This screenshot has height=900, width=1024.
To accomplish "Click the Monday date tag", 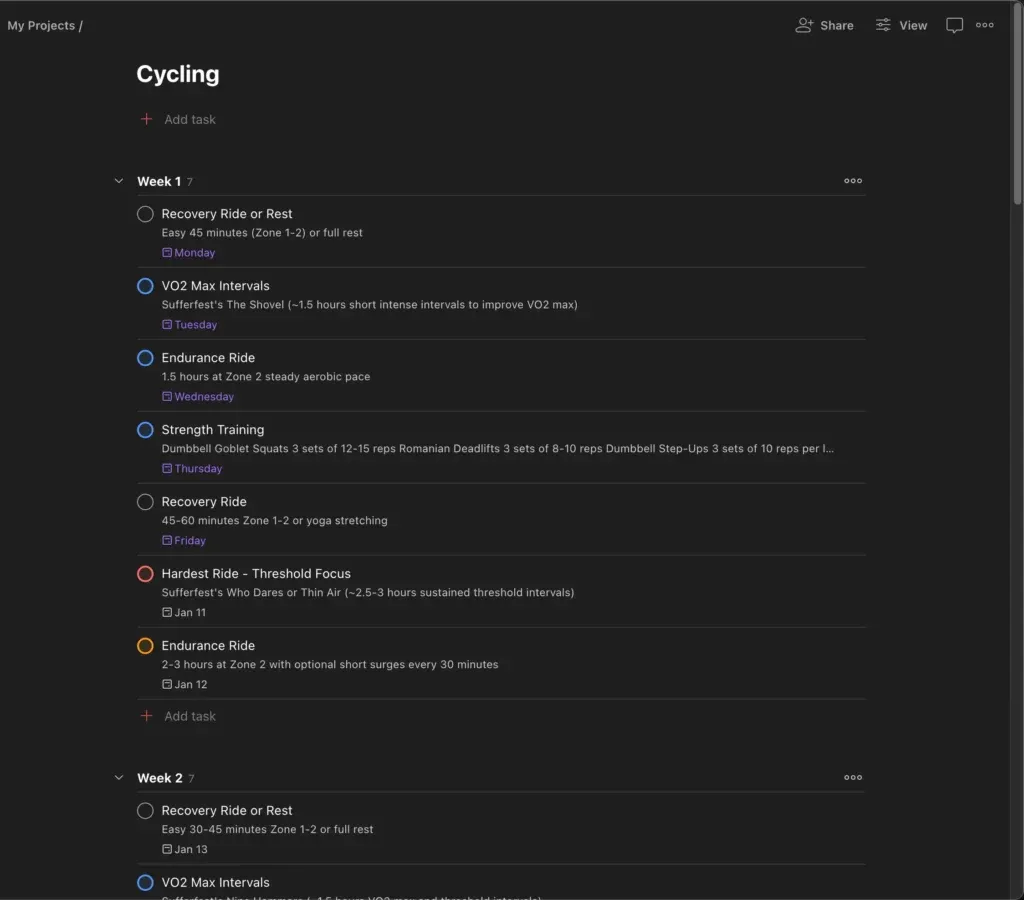I will pos(188,253).
